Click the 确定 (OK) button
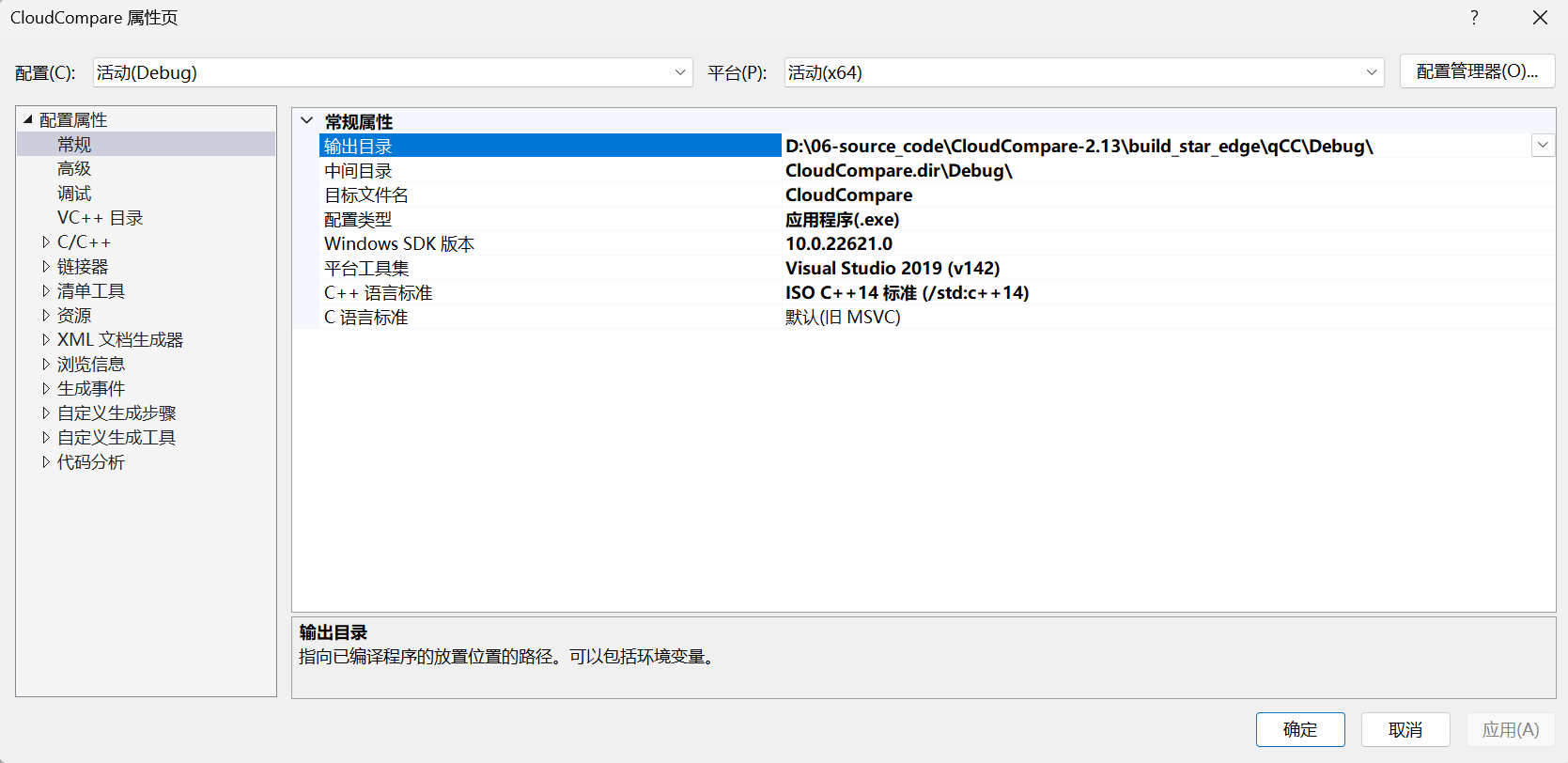This screenshot has width=1568, height=763. pyautogui.click(x=1300, y=729)
